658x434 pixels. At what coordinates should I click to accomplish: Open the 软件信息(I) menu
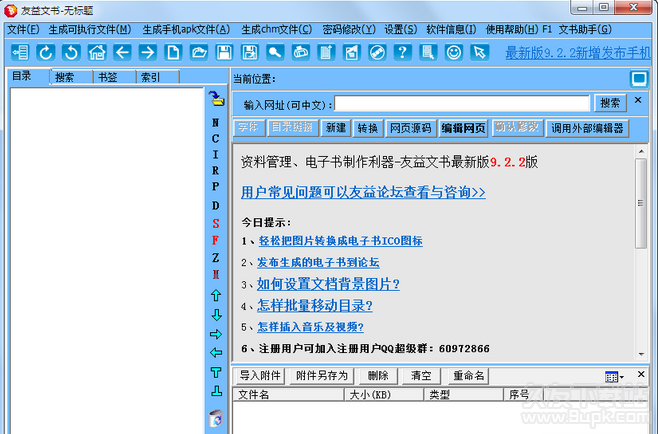point(451,29)
